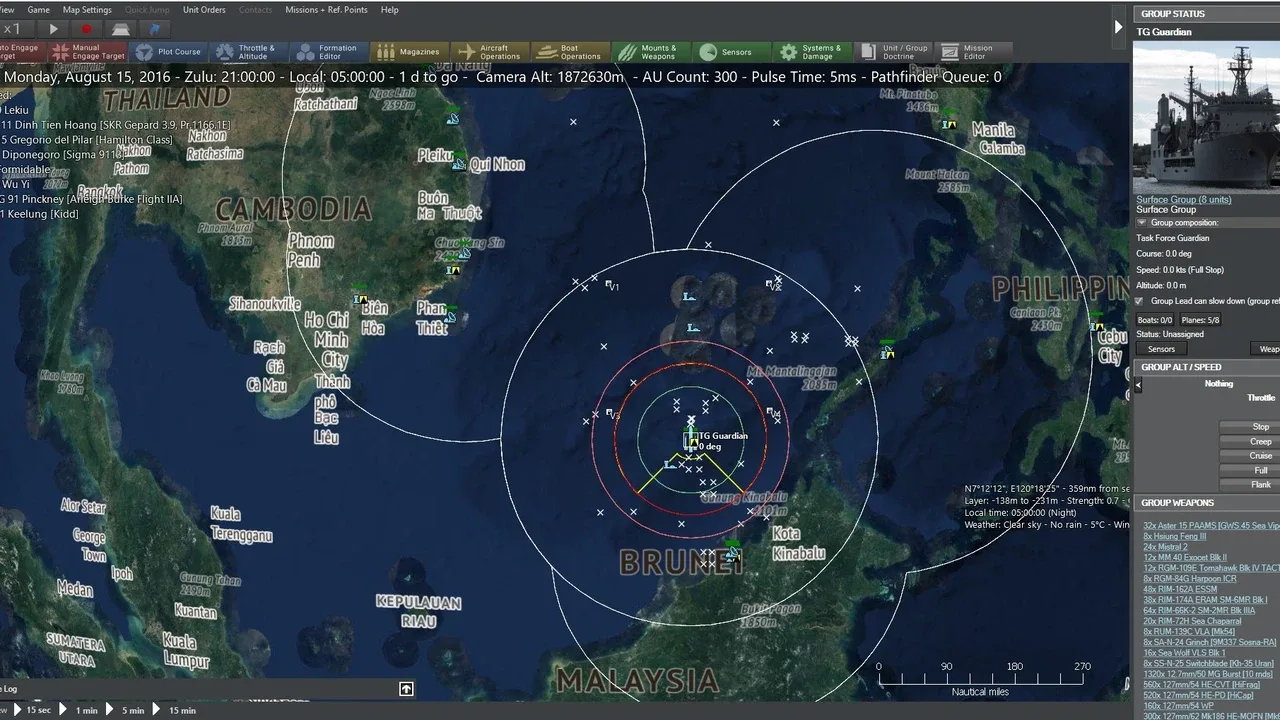Launch the Formation Editor
The height and width of the screenshot is (720, 1280).
326,52
